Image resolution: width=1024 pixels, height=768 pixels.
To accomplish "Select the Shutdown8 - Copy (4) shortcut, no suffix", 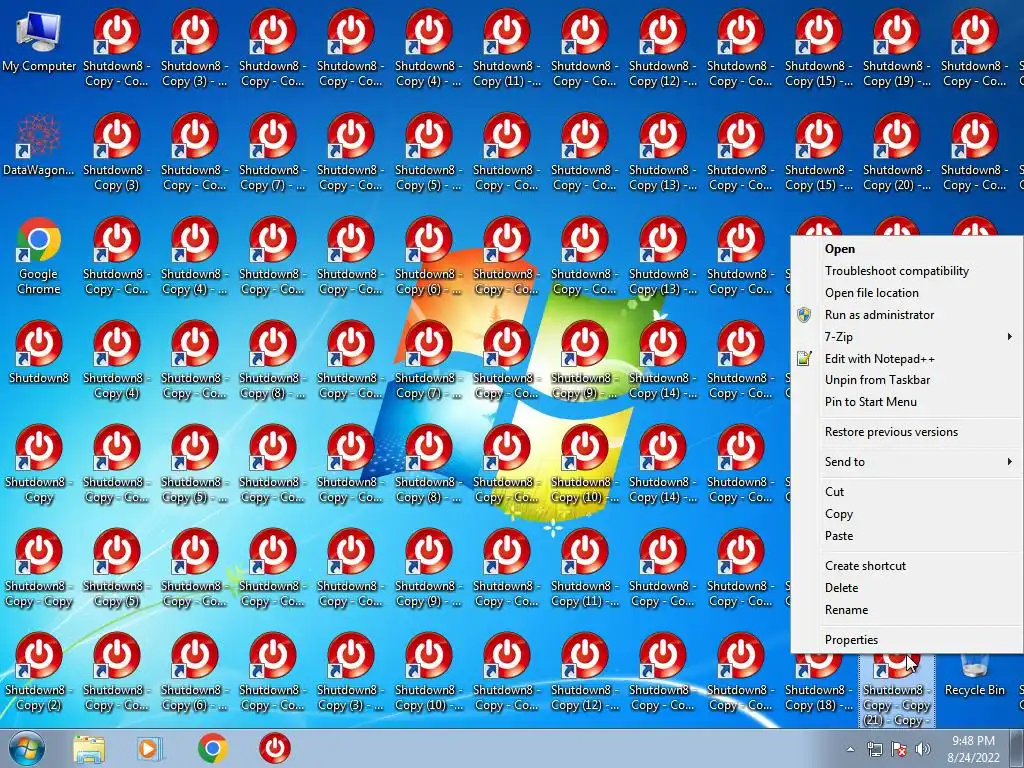I will coord(116,359).
